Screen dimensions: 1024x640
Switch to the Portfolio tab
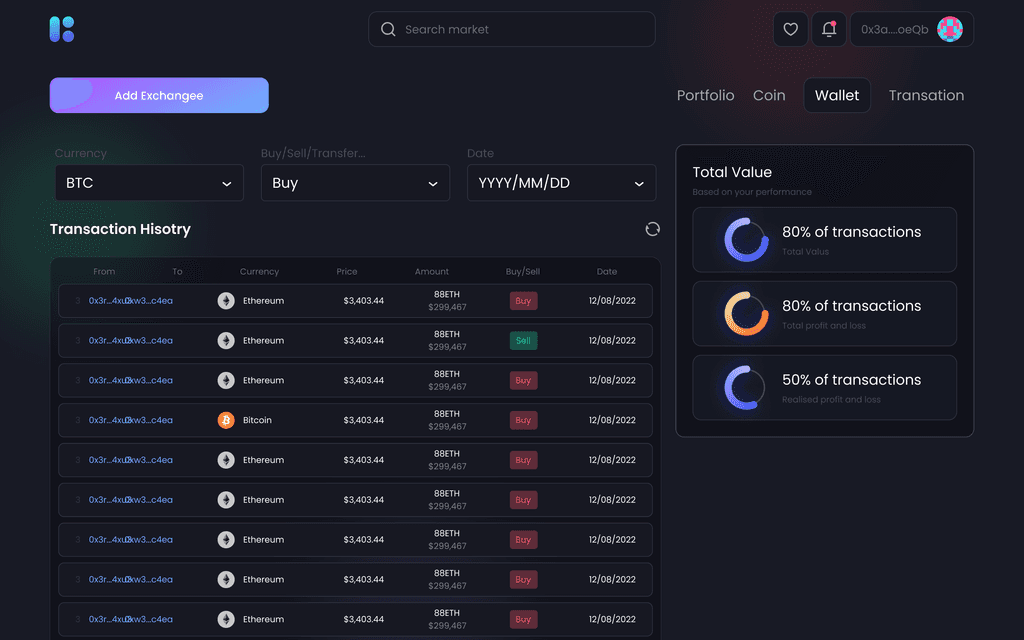(705, 95)
